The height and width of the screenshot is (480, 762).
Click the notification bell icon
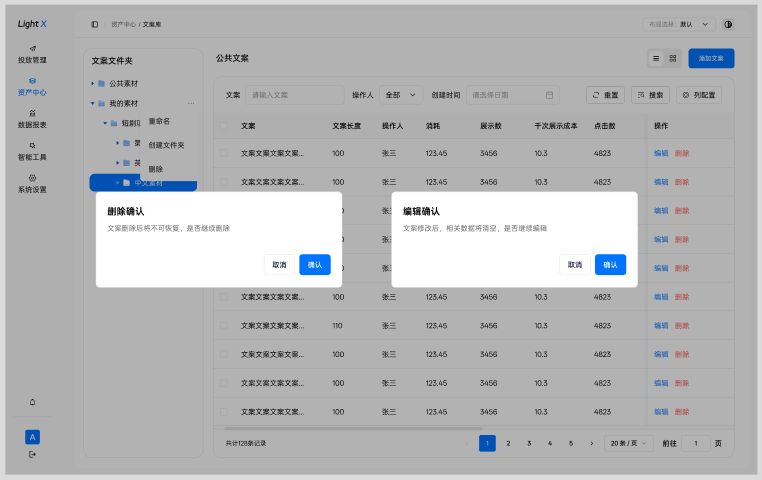click(x=33, y=402)
